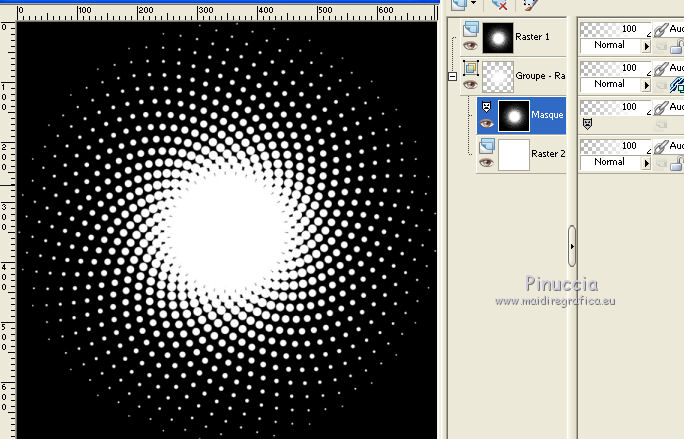Select the Groupe layer thumbnail
The width and height of the screenshot is (684, 439).
click(498, 77)
